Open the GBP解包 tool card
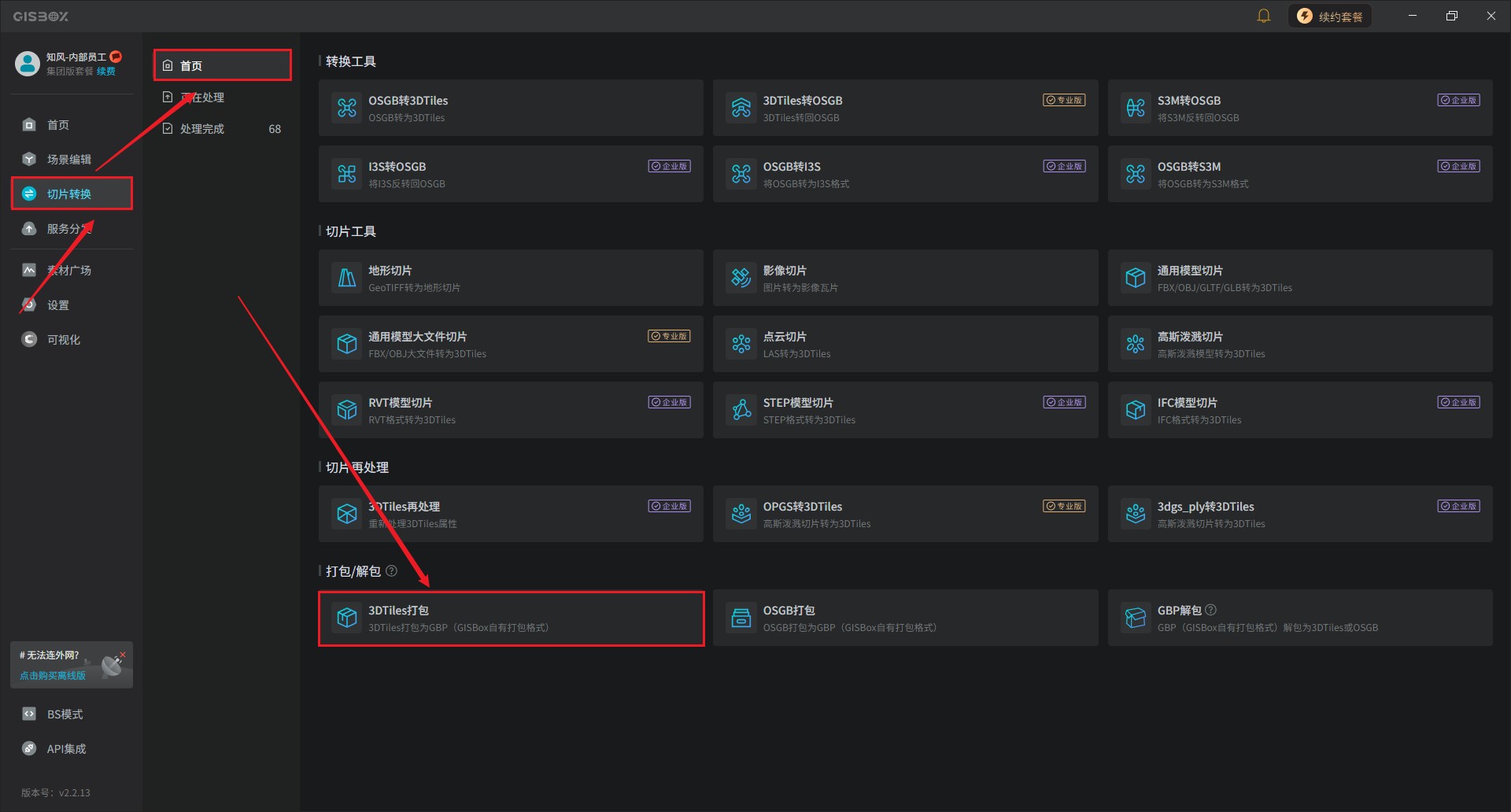Screen dimensions: 1511x812 1300,618
